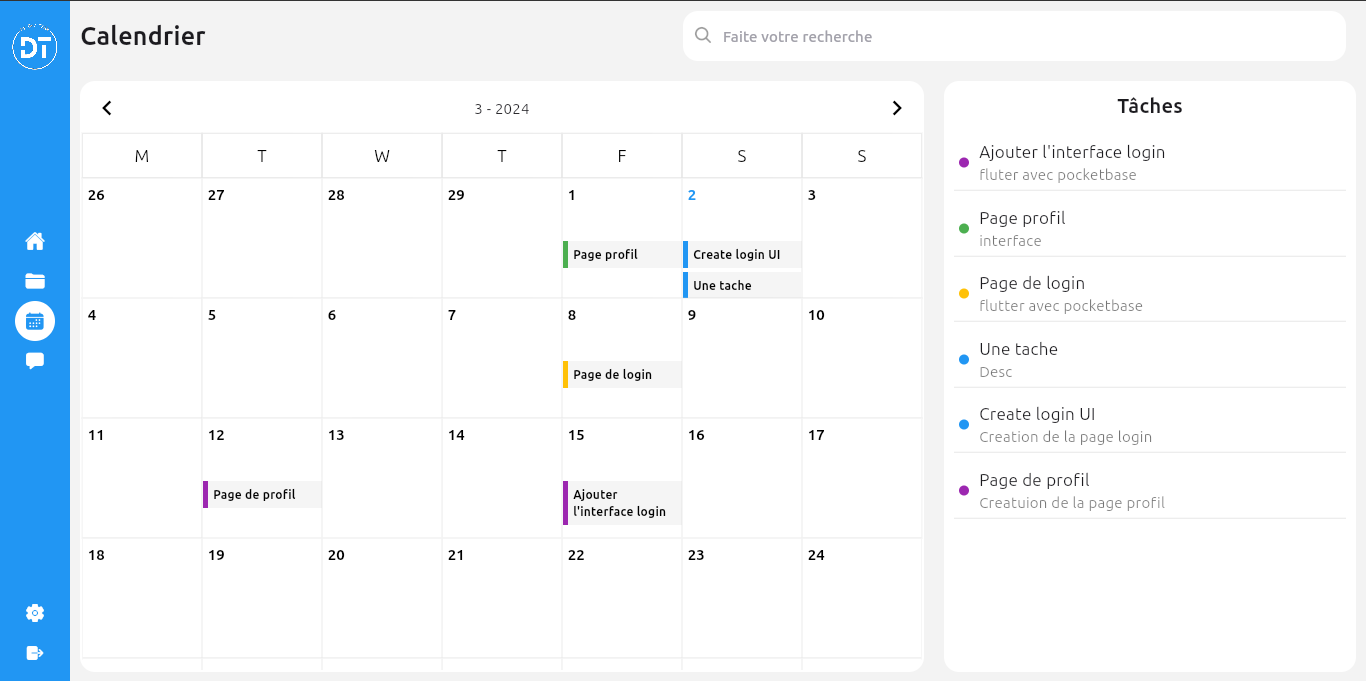Click the 'M' weekday column header

[142, 156]
